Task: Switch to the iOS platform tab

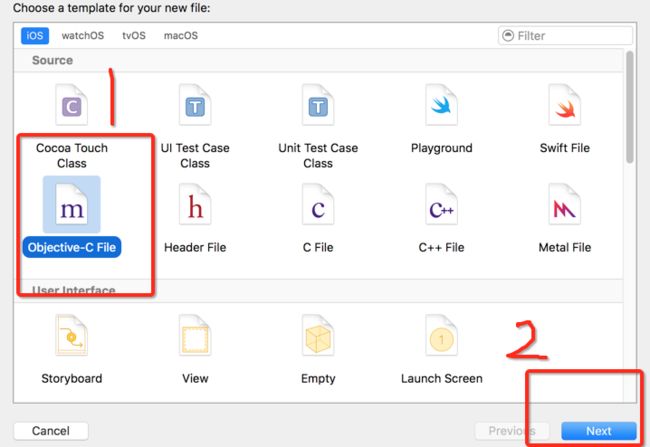Action: (x=35, y=36)
